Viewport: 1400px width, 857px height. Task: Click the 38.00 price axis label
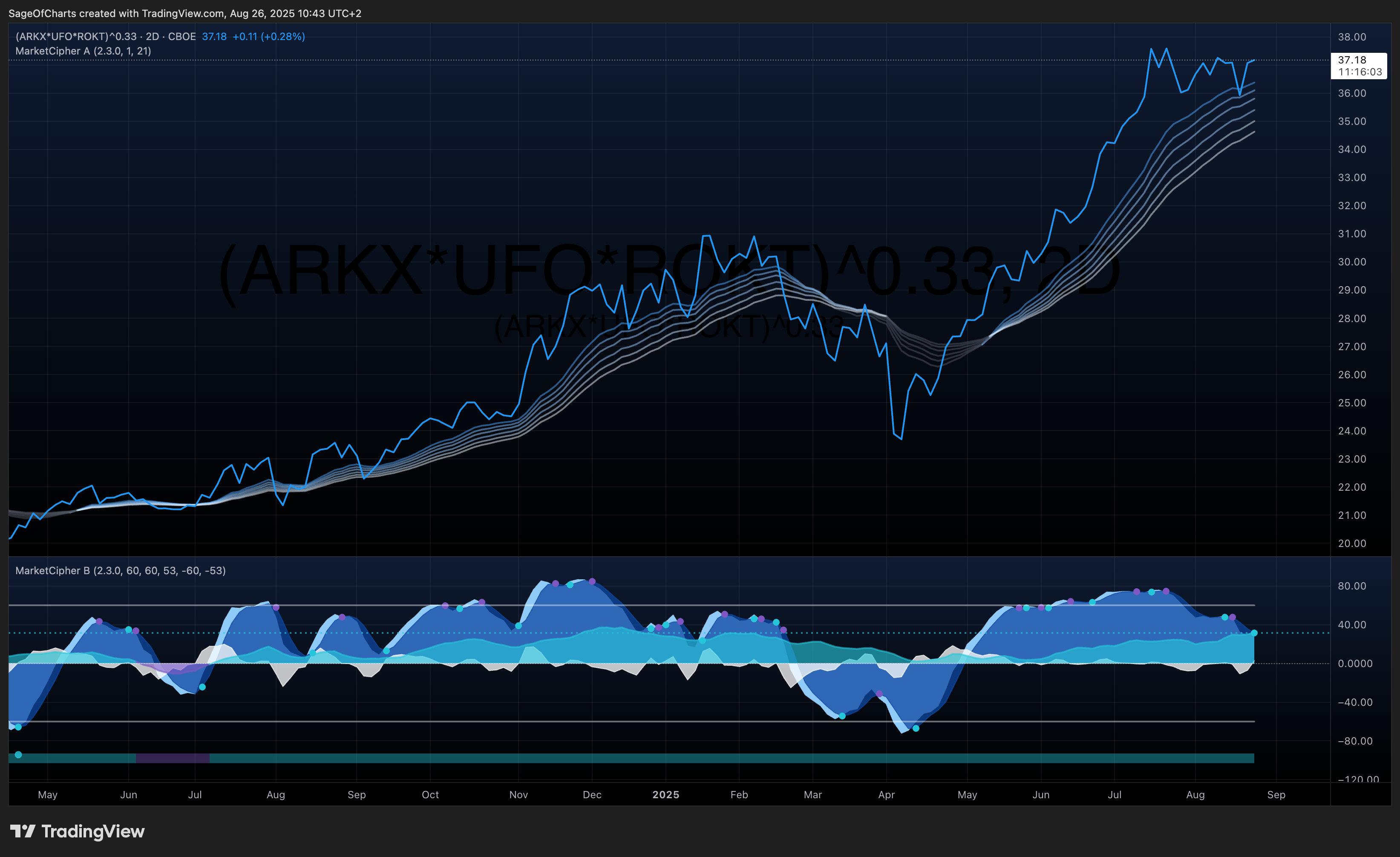1352,37
